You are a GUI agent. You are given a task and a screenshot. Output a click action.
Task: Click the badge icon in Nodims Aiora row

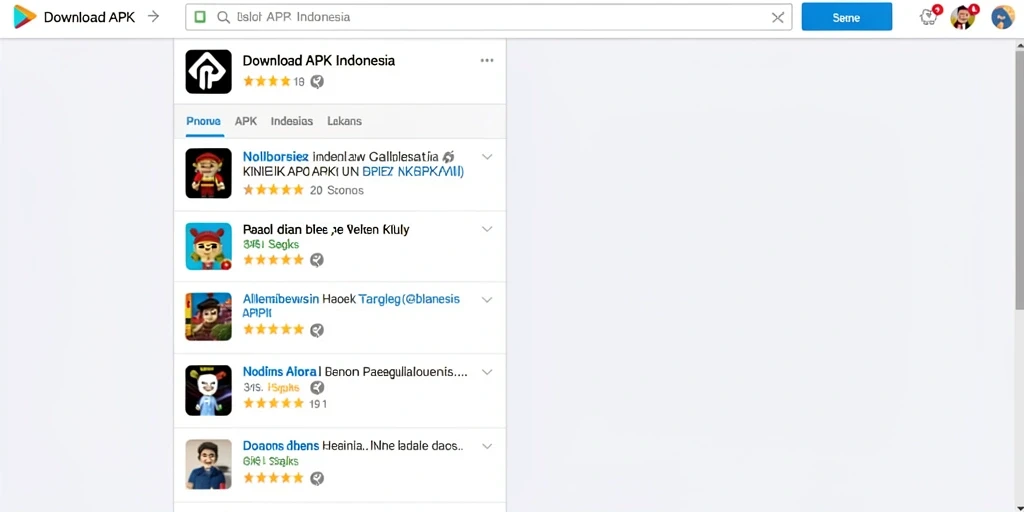coord(317,387)
